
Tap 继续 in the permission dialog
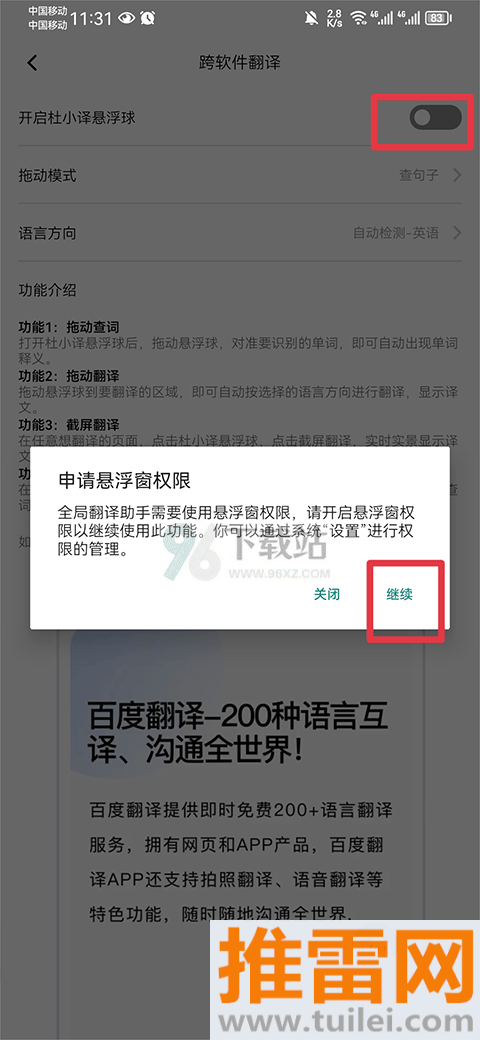pyautogui.click(x=400, y=594)
